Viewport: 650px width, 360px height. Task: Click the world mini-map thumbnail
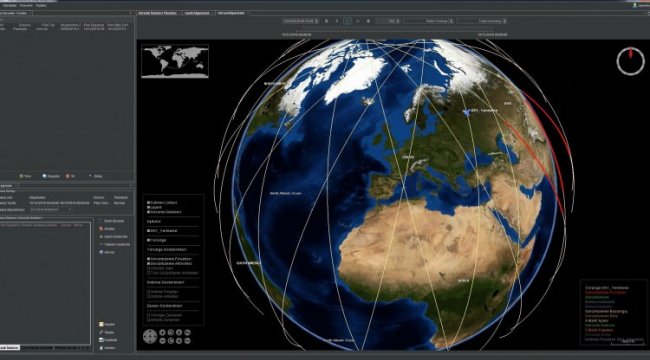(x=175, y=61)
